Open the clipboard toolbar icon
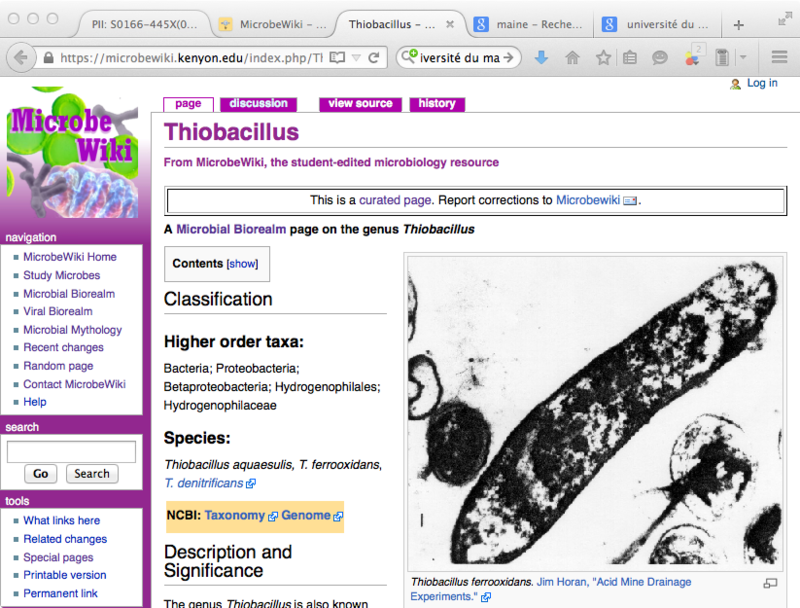 click(x=722, y=58)
